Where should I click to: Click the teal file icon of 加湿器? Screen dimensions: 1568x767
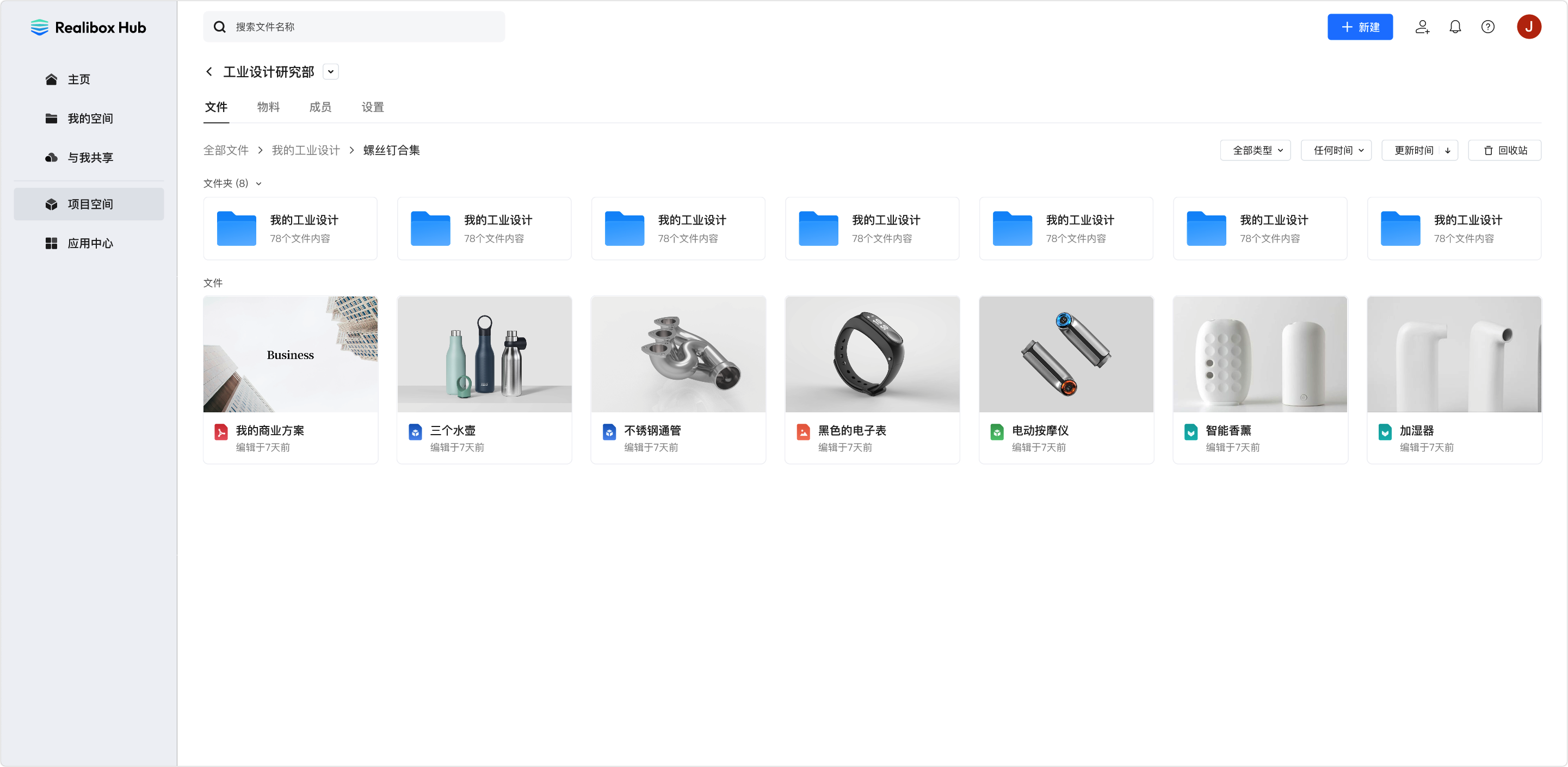(1385, 432)
